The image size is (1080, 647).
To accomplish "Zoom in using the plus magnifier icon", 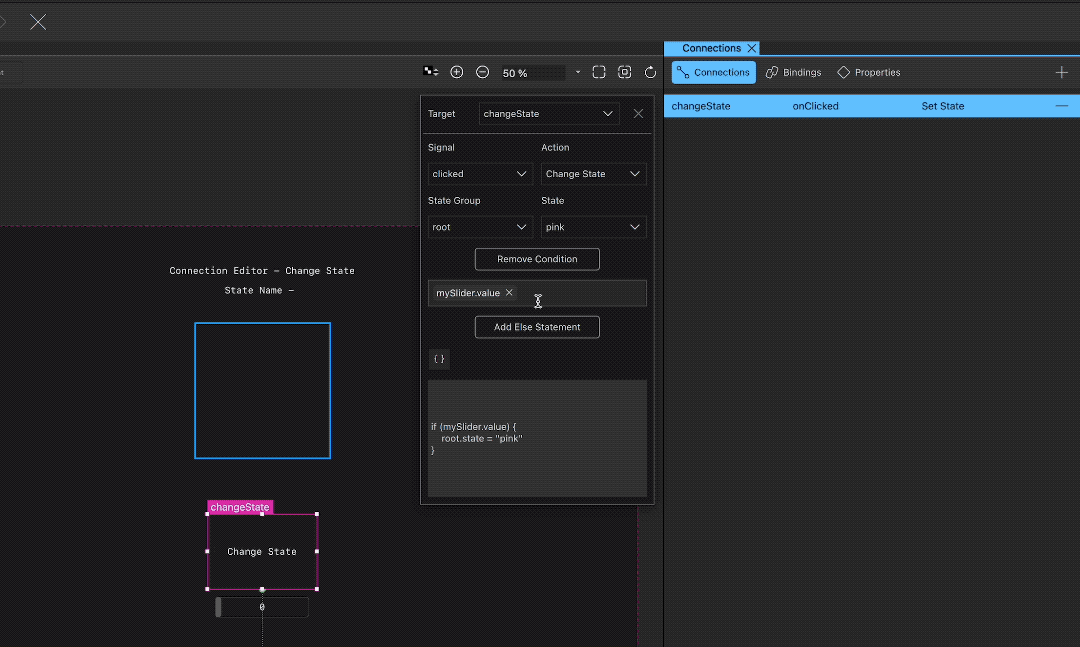I will pyautogui.click(x=457, y=71).
